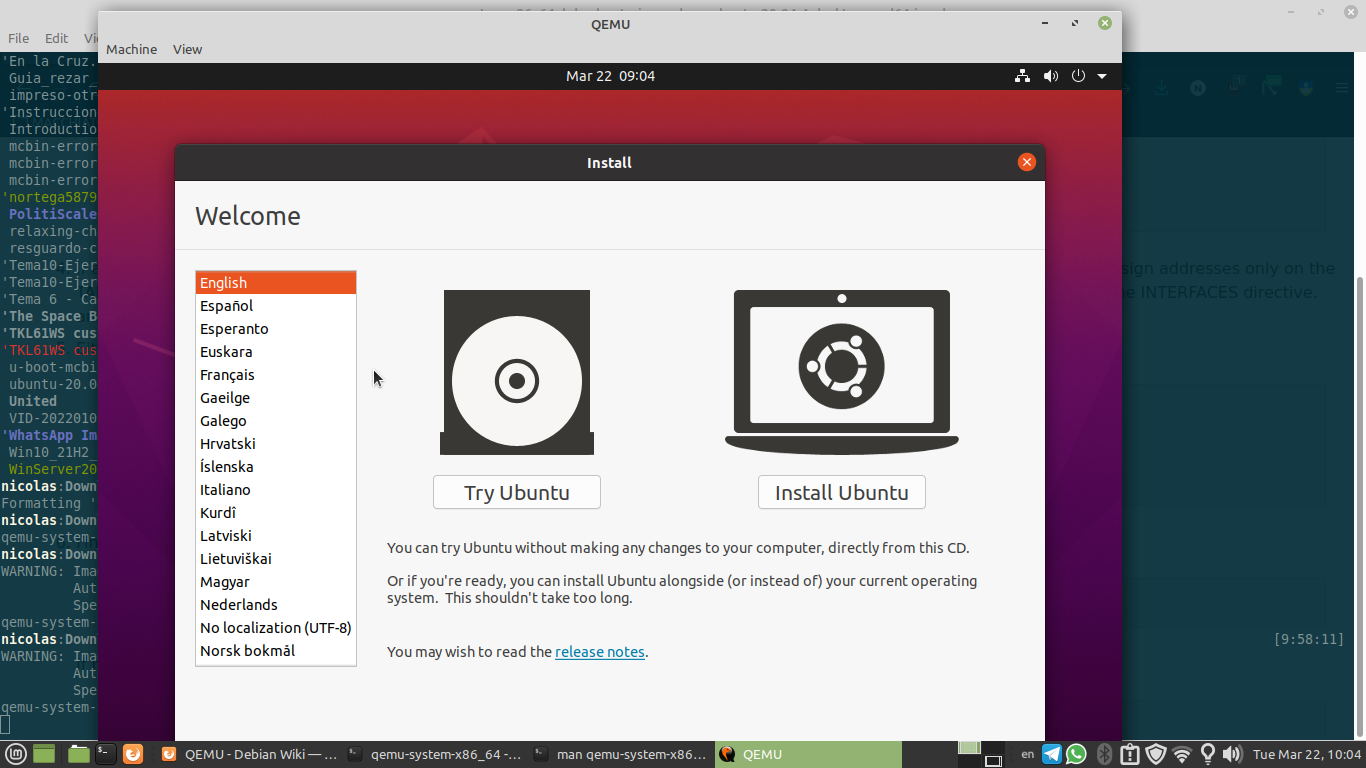Click the QEMU taskbar window button

coord(807,754)
